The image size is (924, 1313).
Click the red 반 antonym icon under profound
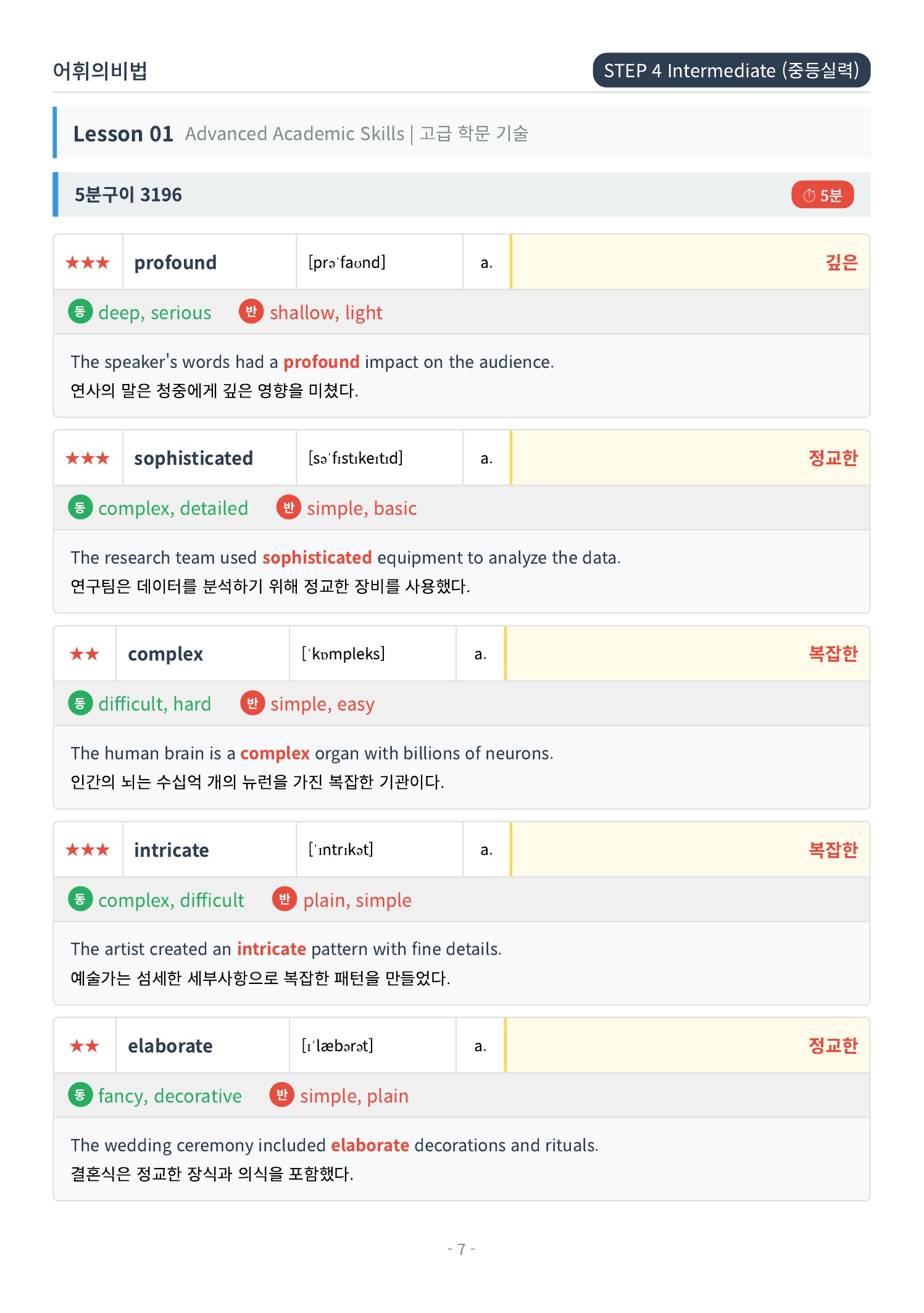[251, 312]
